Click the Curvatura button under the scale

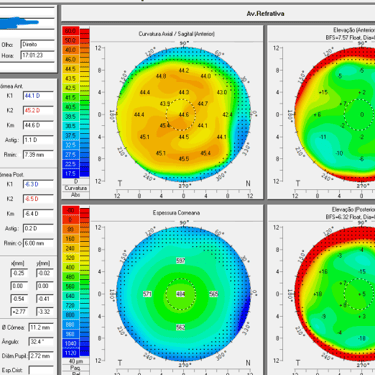coord(76,188)
